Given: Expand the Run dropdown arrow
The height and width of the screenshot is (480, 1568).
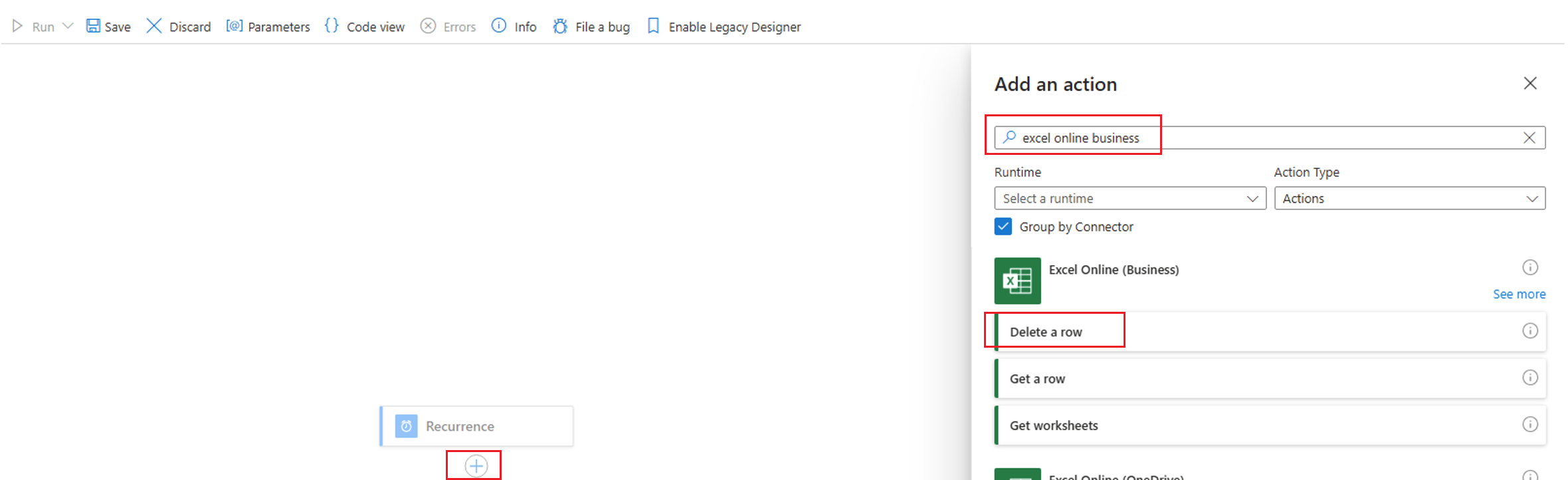Looking at the screenshot, I should (x=67, y=26).
